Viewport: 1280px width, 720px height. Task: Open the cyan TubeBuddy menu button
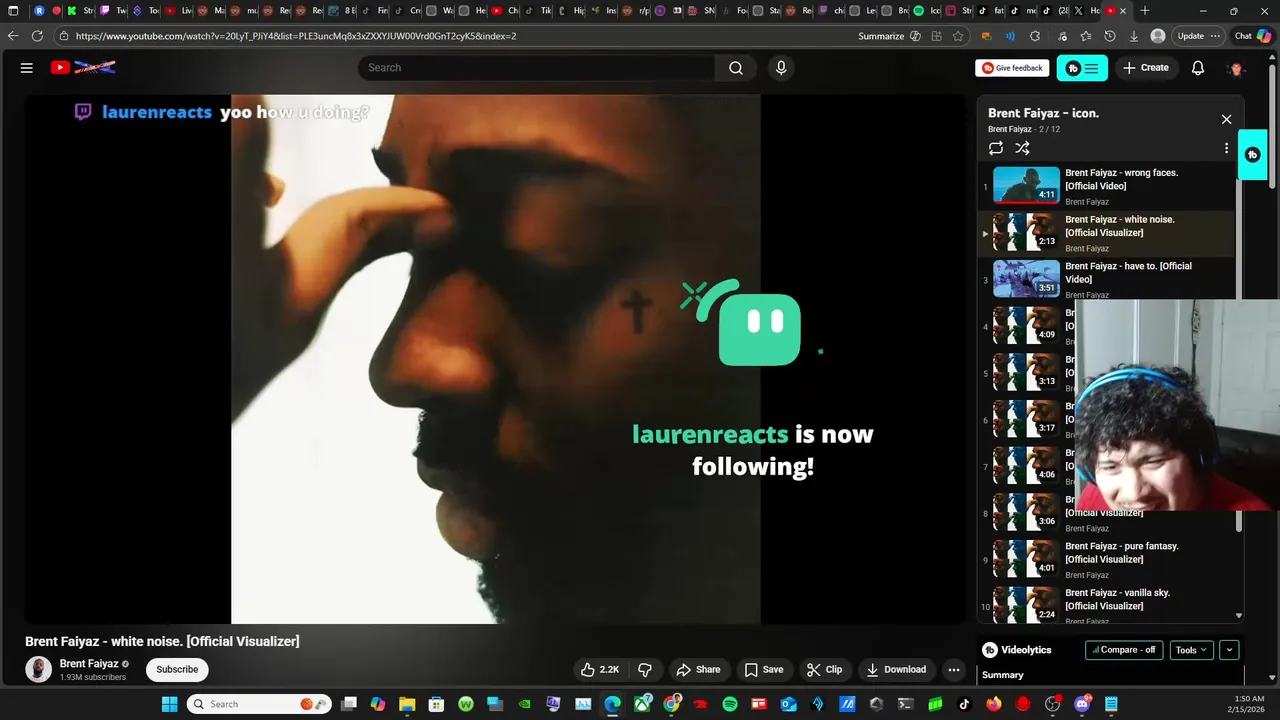[x=1082, y=68]
